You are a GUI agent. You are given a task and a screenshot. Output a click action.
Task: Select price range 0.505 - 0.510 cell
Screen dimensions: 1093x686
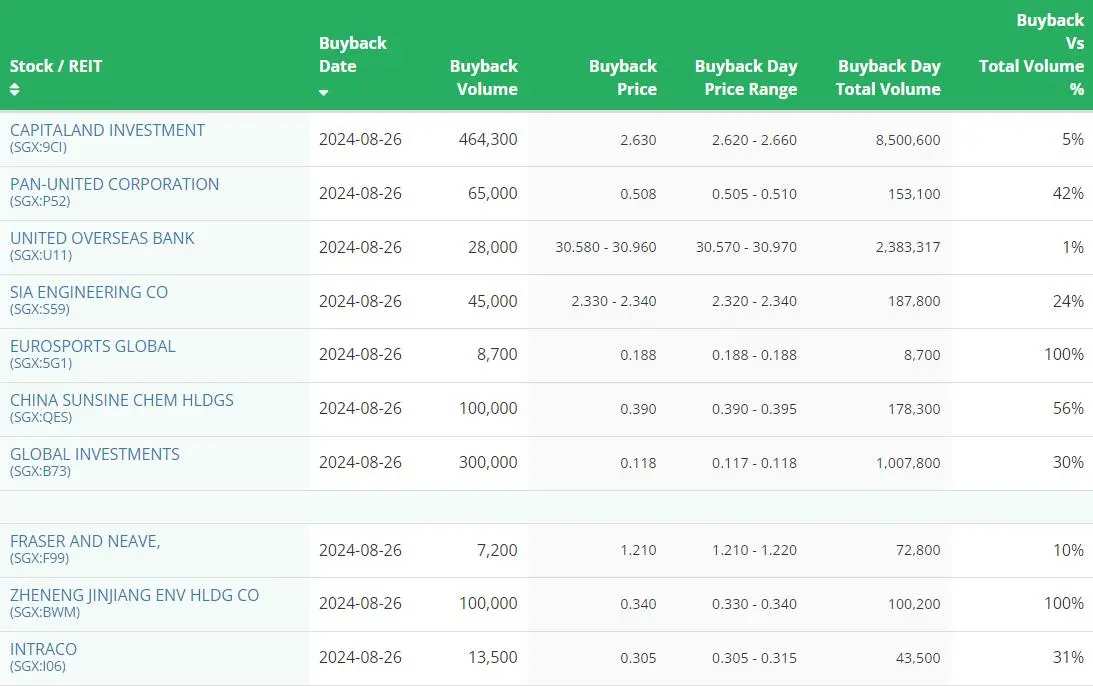754,194
